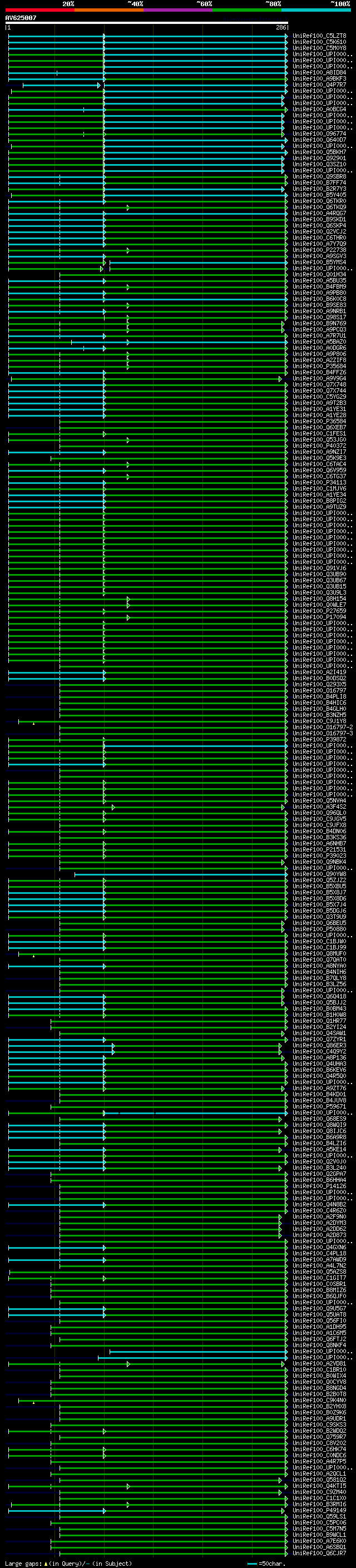
Task: Open the UniRef100_A8P136 entry
Action: point(319,1057)
